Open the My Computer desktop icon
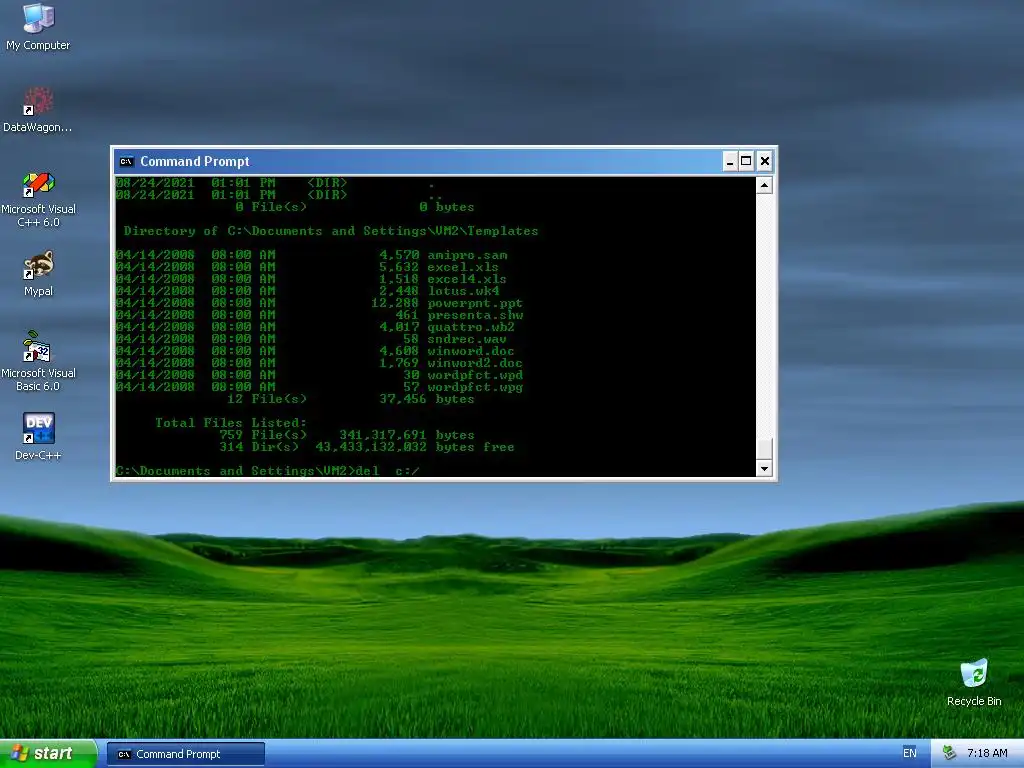1024x768 pixels. (x=38, y=26)
